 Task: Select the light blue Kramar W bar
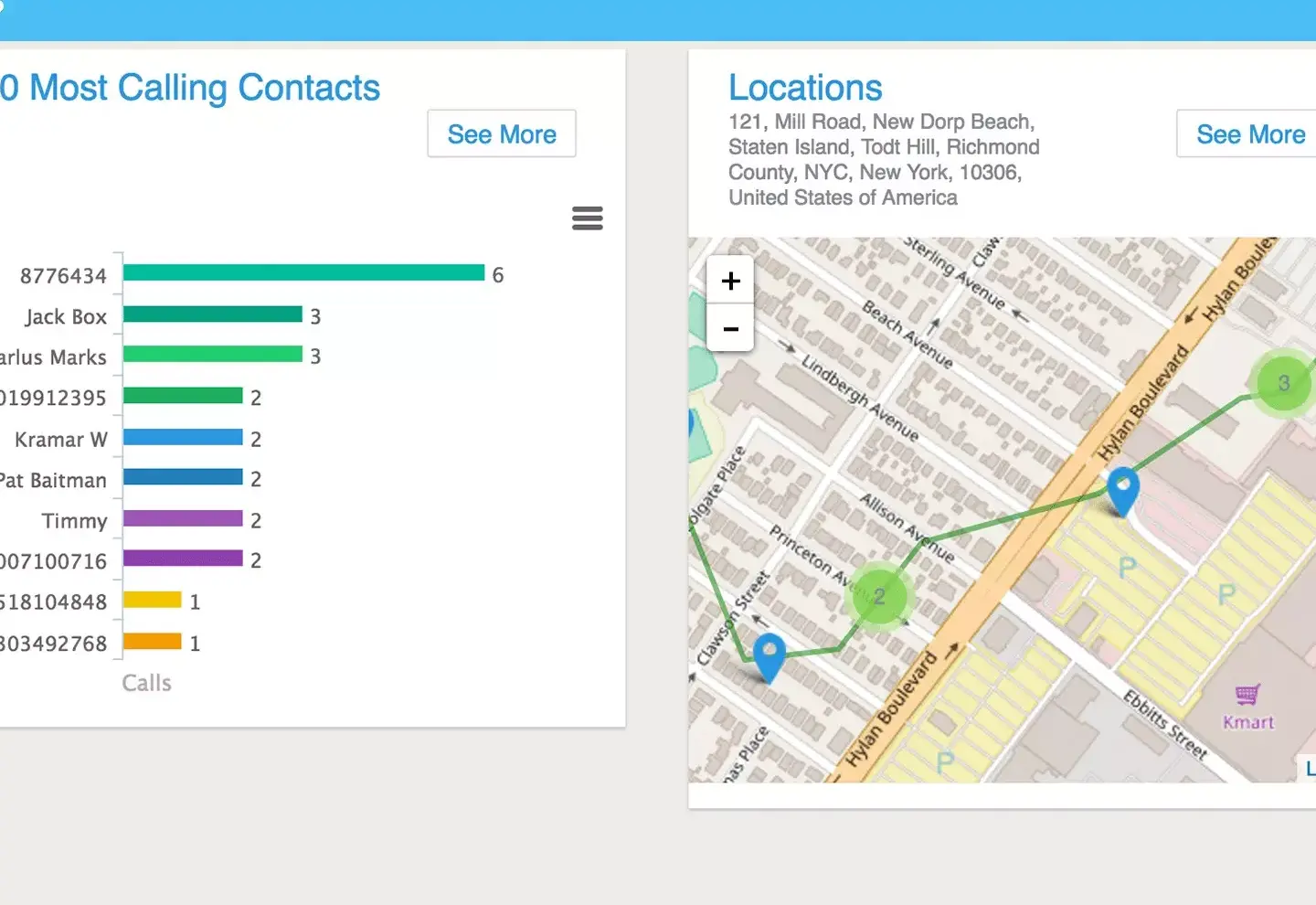click(183, 438)
